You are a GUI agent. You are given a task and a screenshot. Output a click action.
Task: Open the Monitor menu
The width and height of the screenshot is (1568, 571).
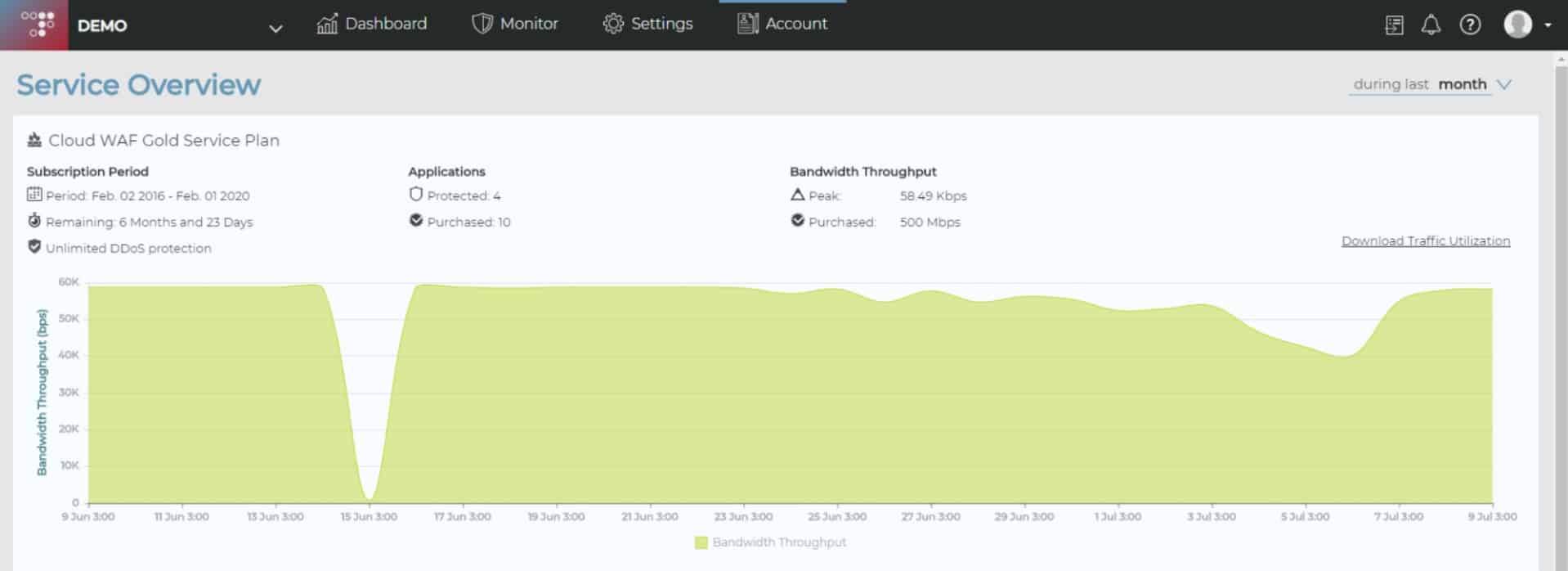pyautogui.click(x=515, y=24)
